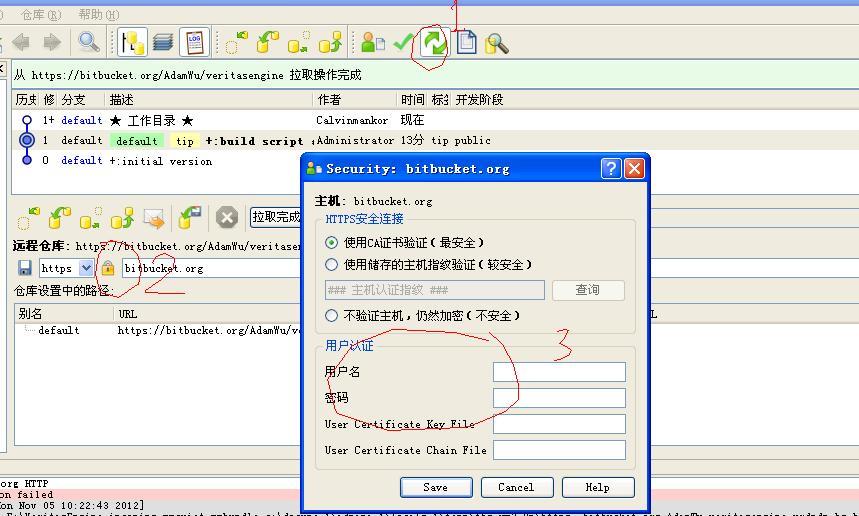
Task: Click the email envelope icon in sync toolbar
Action: click(154, 218)
